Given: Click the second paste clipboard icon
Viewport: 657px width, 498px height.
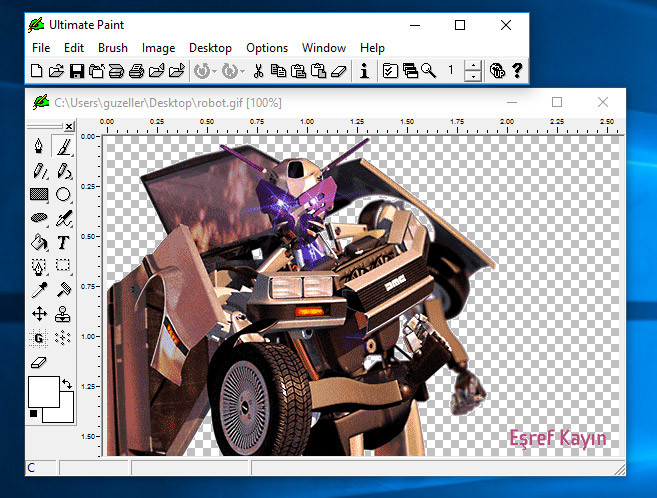Looking at the screenshot, I should (318, 70).
